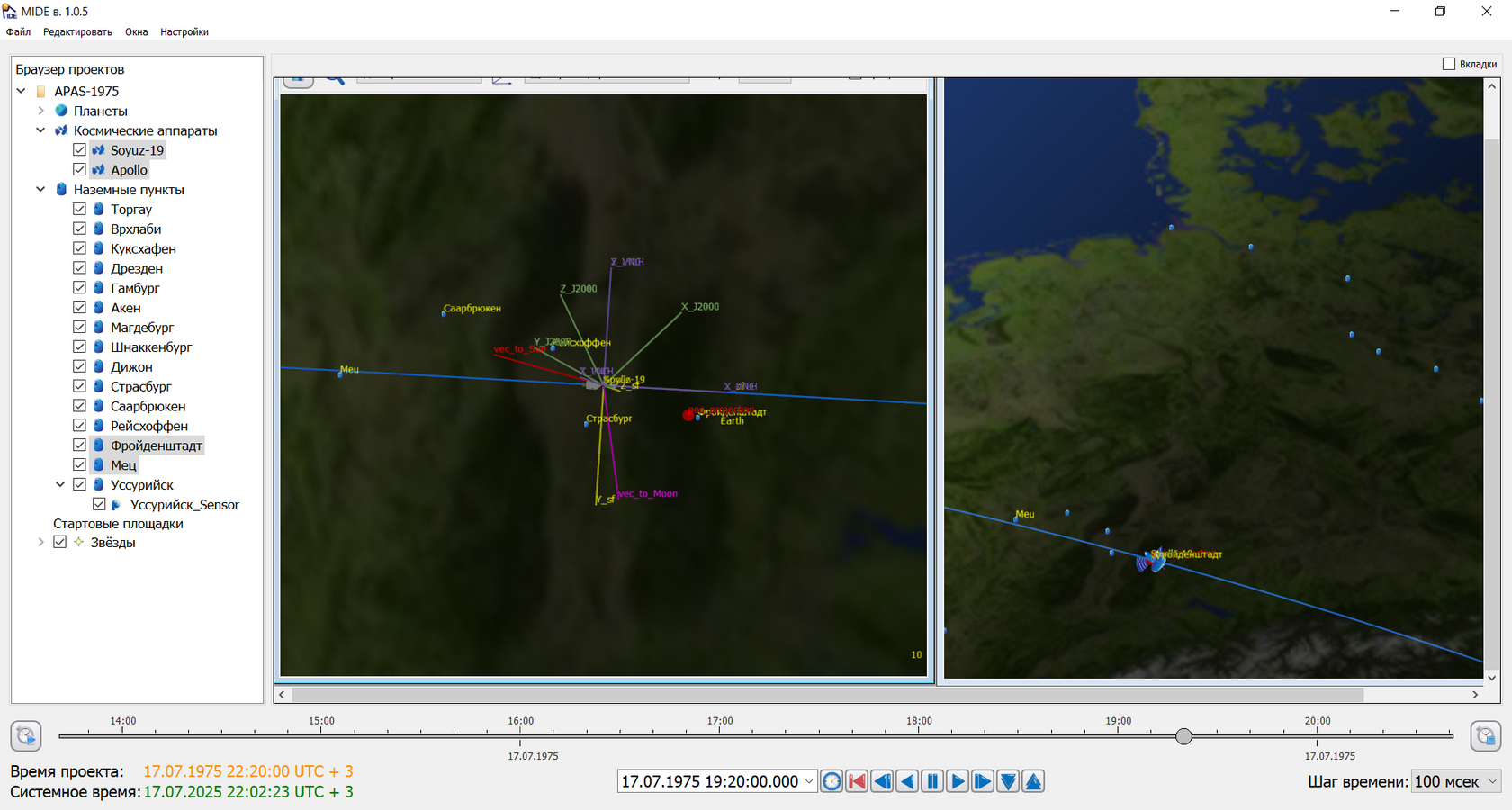Select the Apollo spacecraft icon
The height and width of the screenshot is (810, 1512).
(x=99, y=170)
